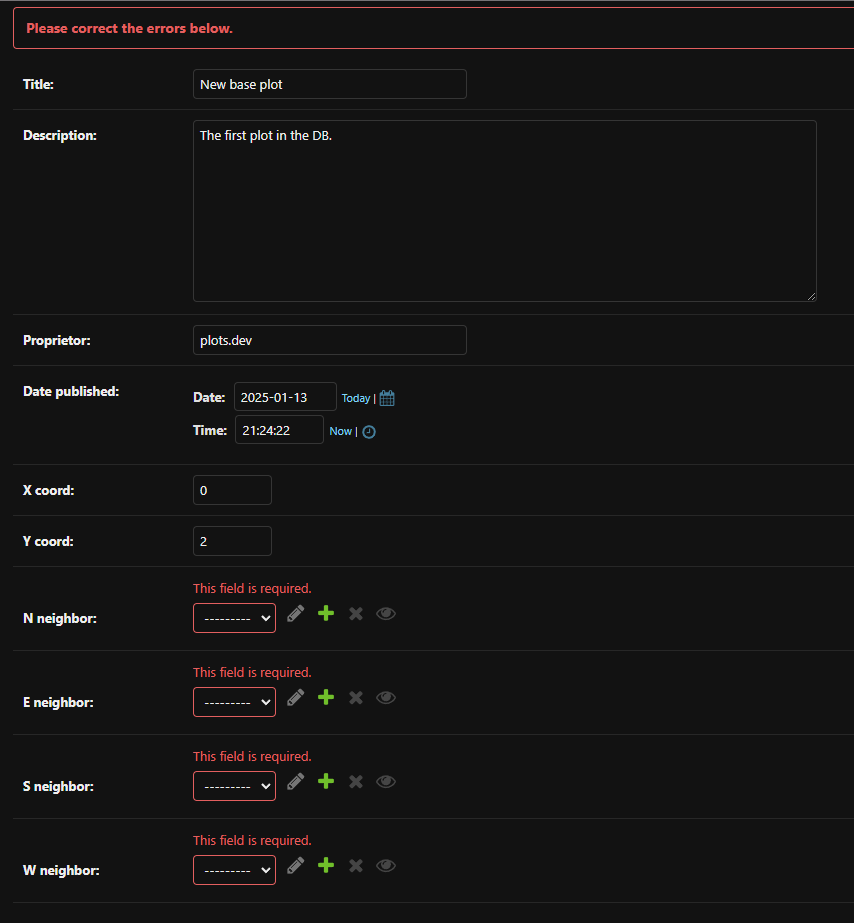The image size is (854, 923).
Task: Edit selected E neighbor with pencil icon
Action: (295, 698)
